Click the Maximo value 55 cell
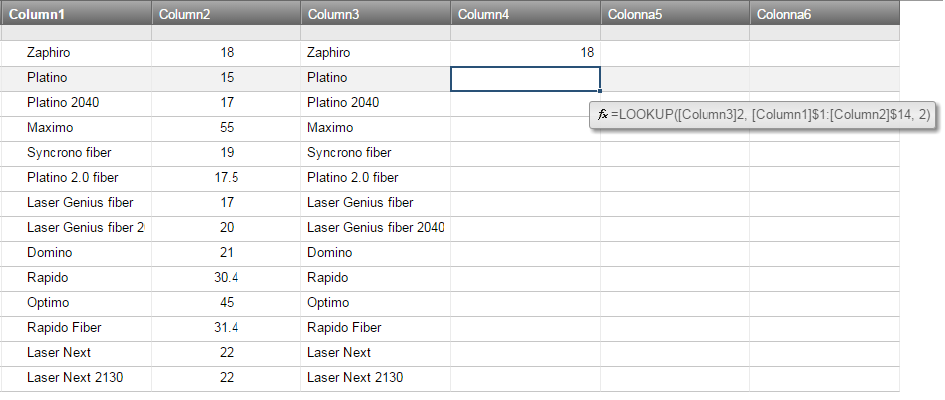945x400 pixels. click(x=226, y=128)
